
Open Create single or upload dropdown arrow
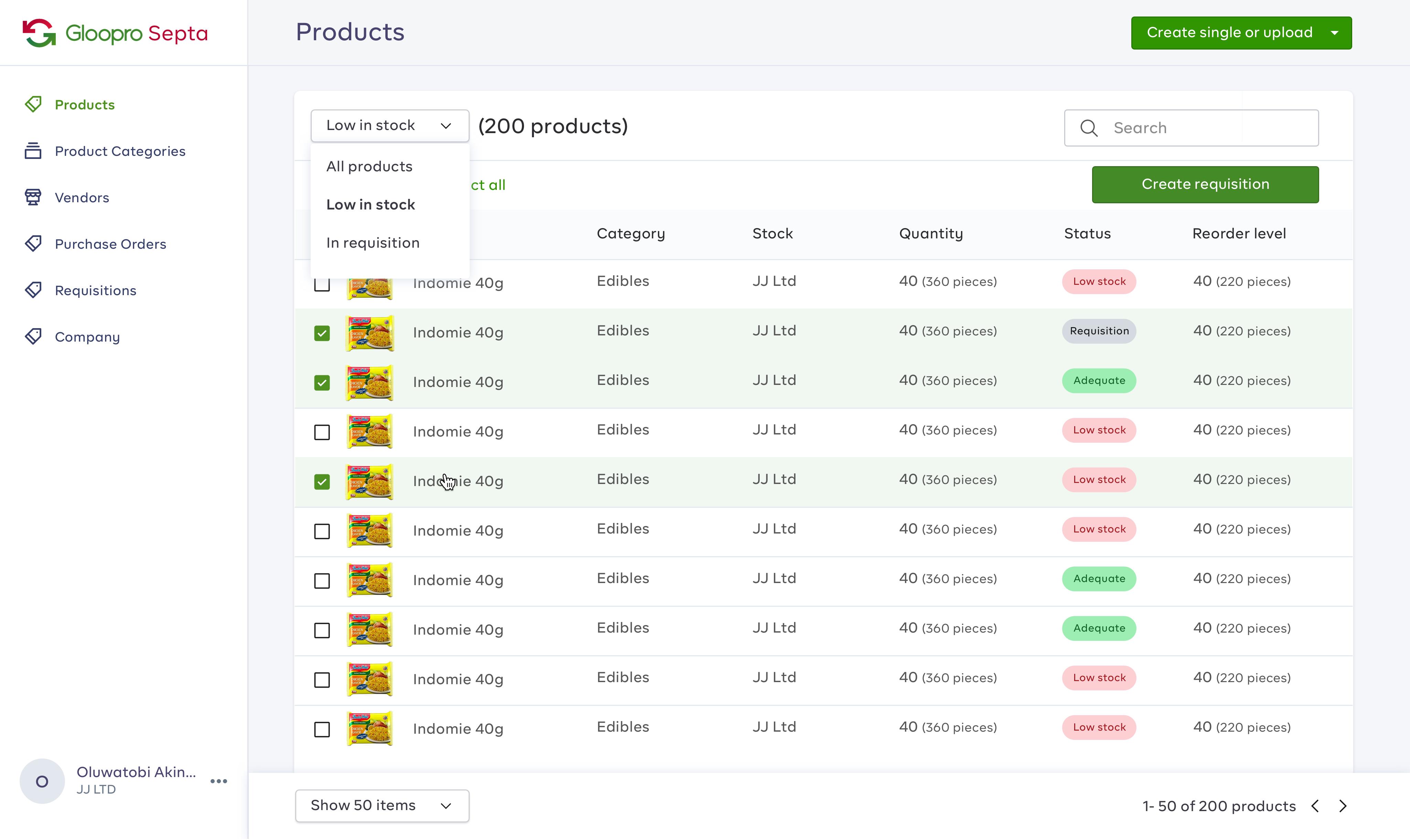pyautogui.click(x=1335, y=33)
